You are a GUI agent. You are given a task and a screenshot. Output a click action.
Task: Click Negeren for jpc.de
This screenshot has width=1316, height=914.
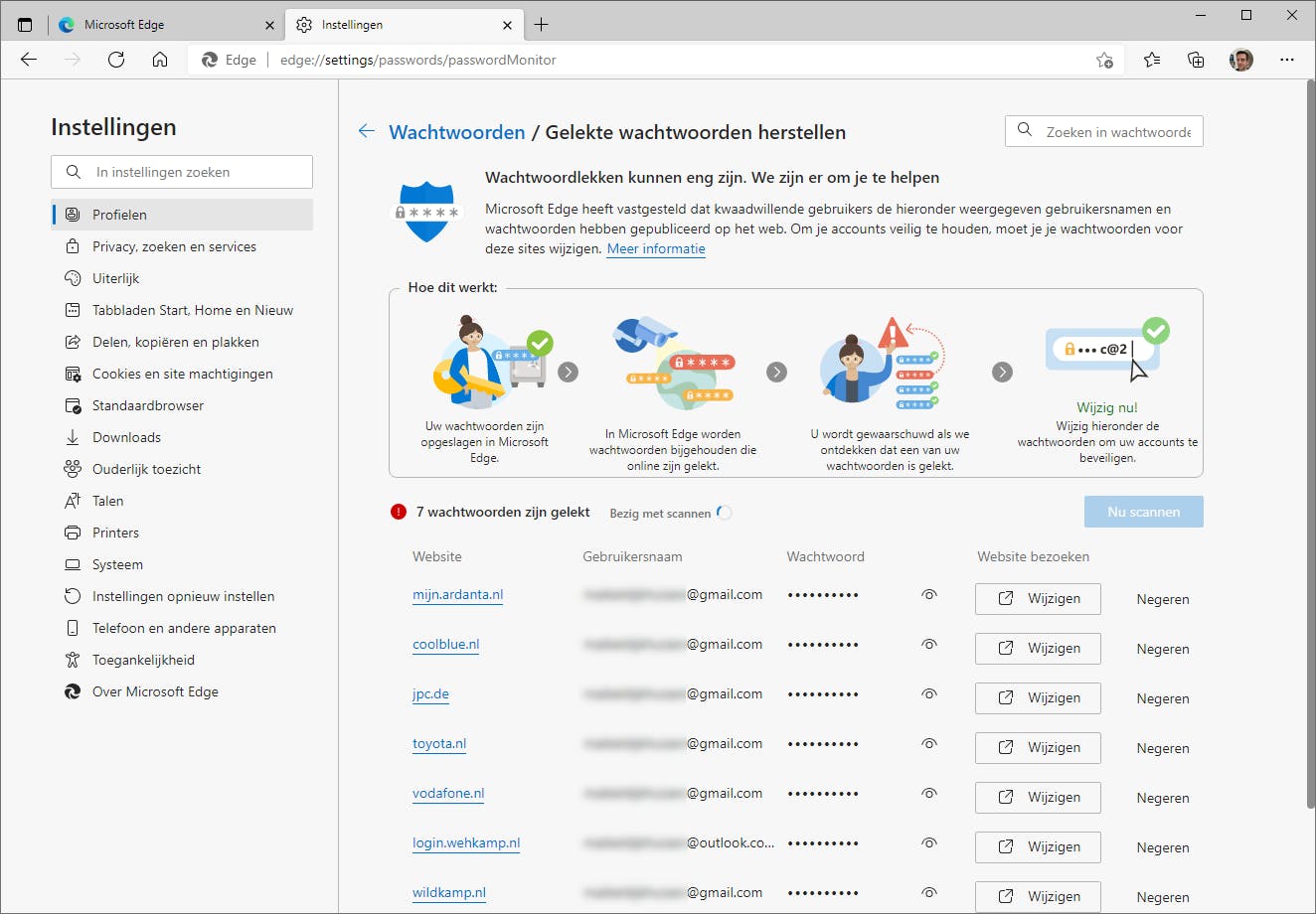[x=1163, y=698]
